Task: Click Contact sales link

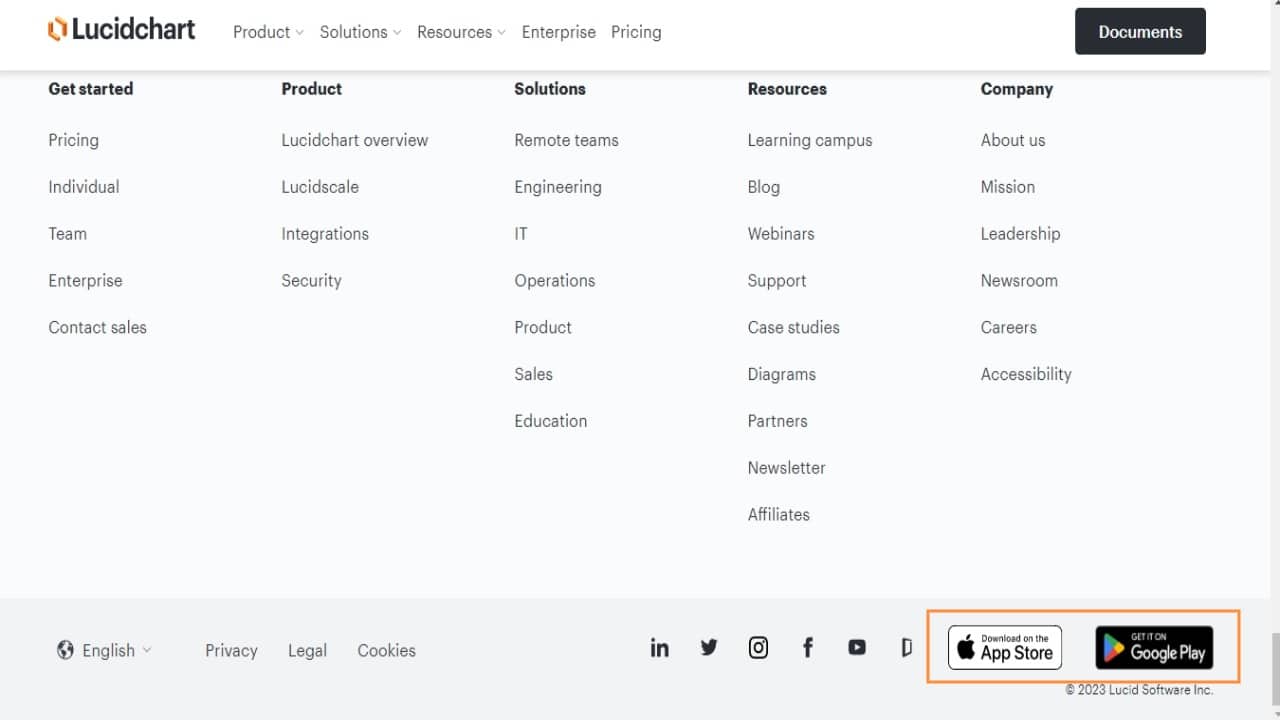Action: 97,328
